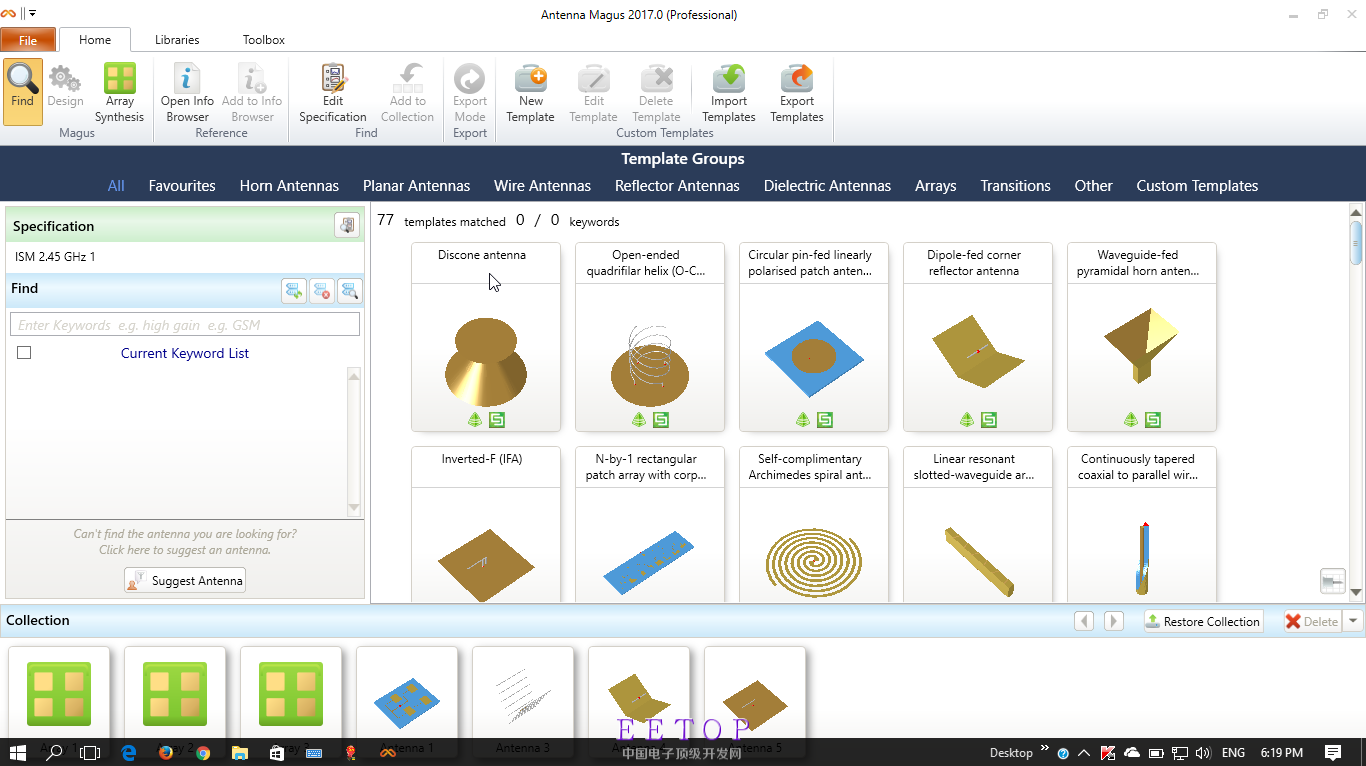The height and width of the screenshot is (766, 1366).
Task: Click the Current Keyword List link
Action: point(185,353)
